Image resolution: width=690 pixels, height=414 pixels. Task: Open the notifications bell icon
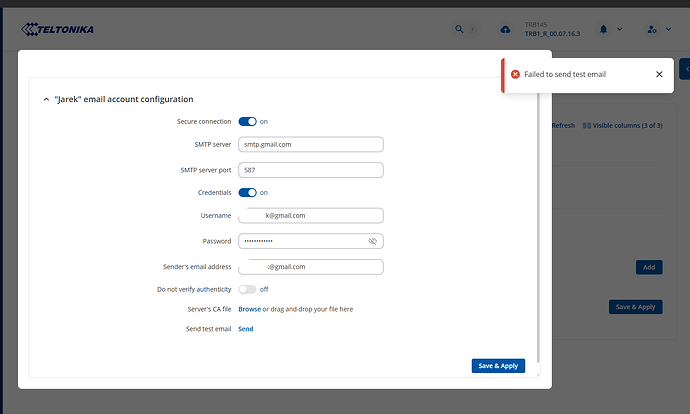[603, 30]
